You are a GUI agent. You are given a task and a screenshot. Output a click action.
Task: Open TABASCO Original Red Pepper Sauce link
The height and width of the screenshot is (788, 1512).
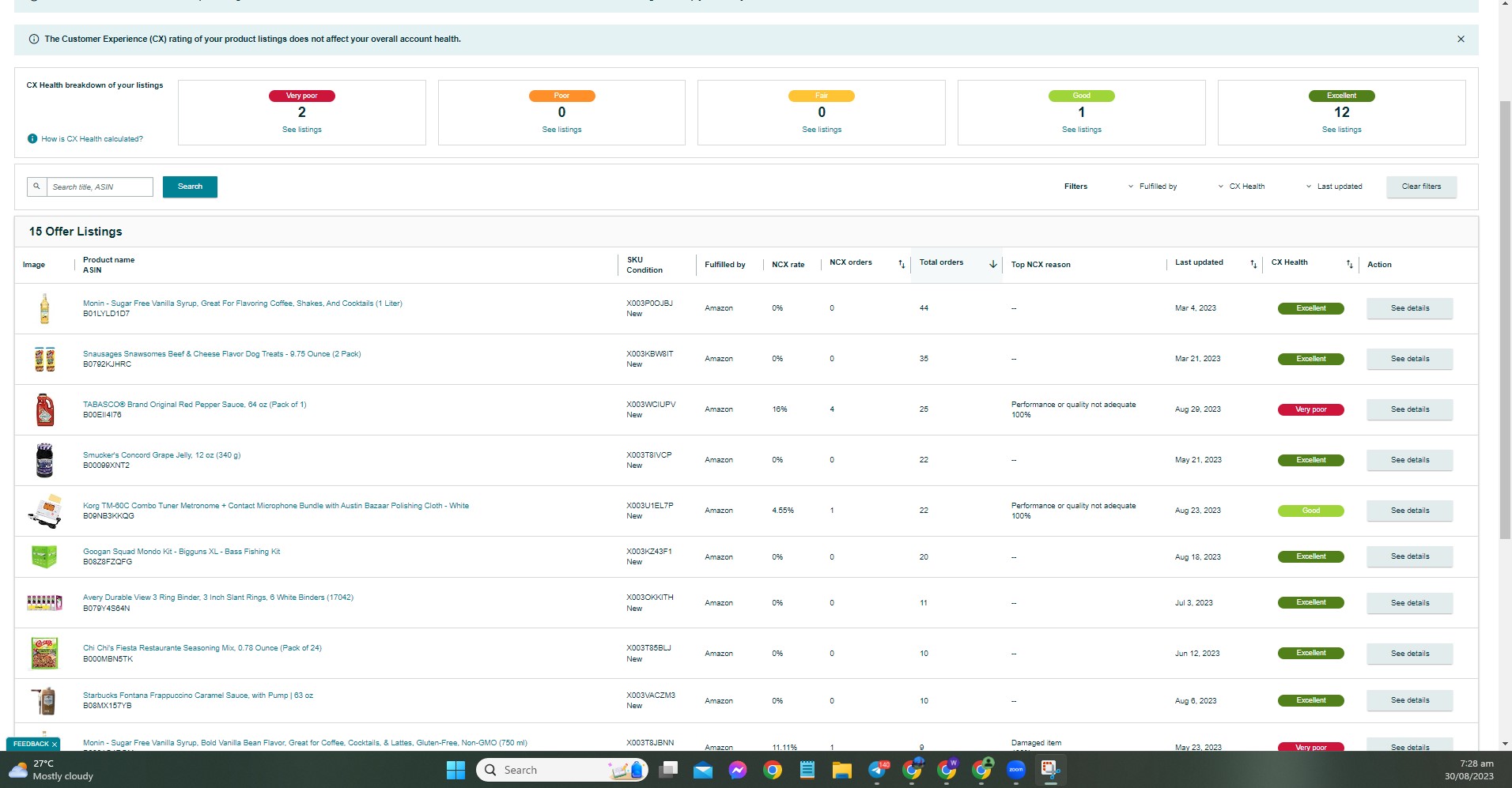pos(195,405)
